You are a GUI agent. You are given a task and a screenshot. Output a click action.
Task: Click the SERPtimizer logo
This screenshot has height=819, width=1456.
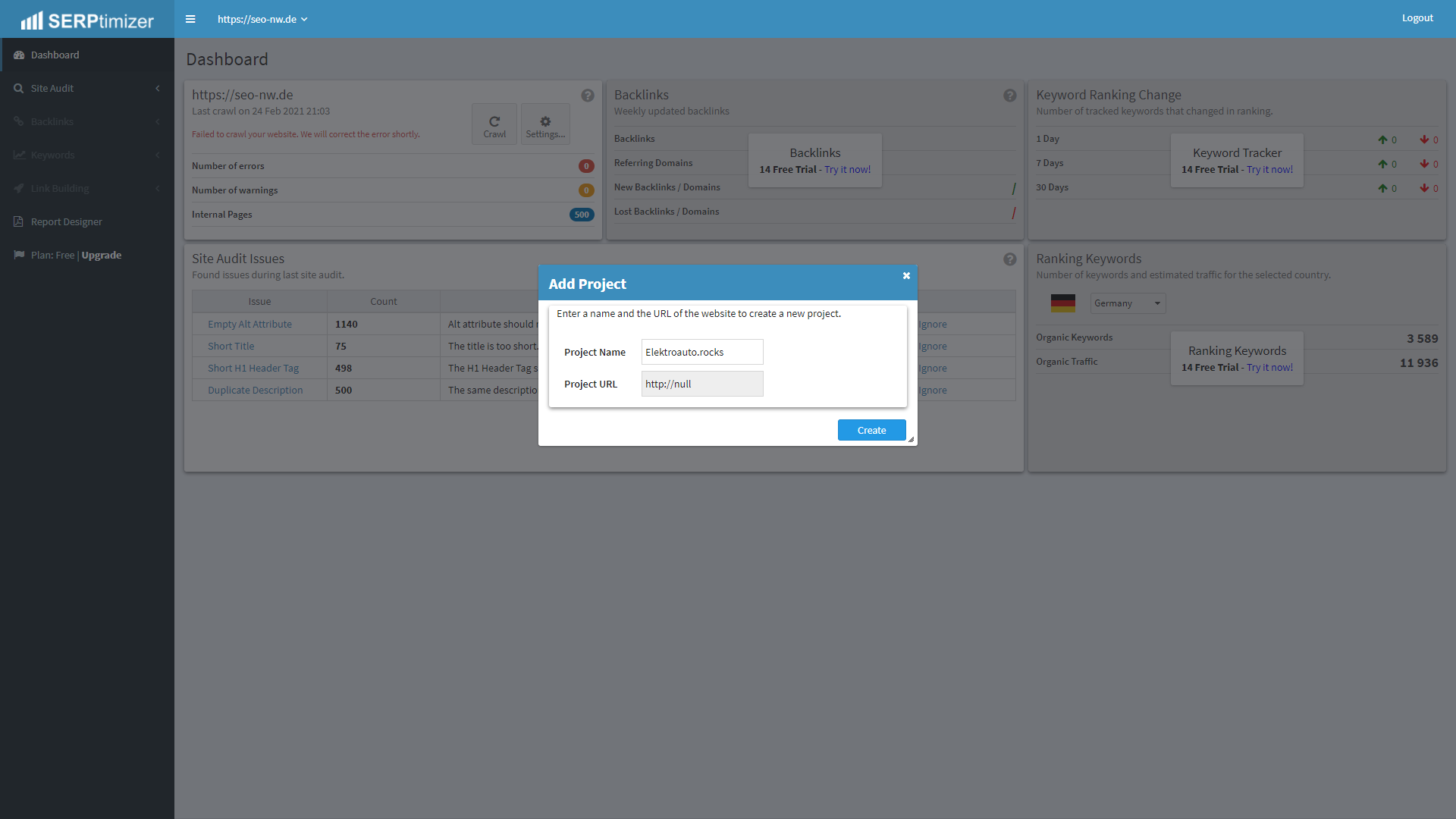[87, 20]
